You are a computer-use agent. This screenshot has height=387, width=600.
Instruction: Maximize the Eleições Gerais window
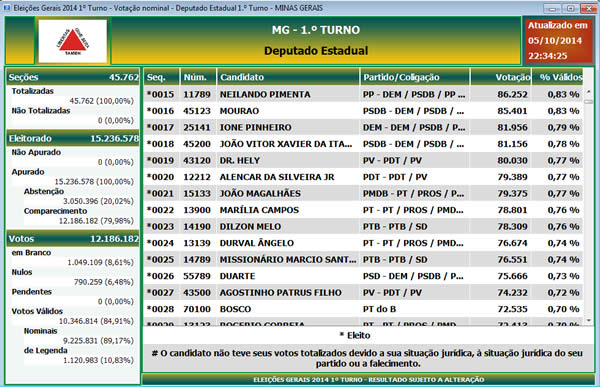(571, 8)
